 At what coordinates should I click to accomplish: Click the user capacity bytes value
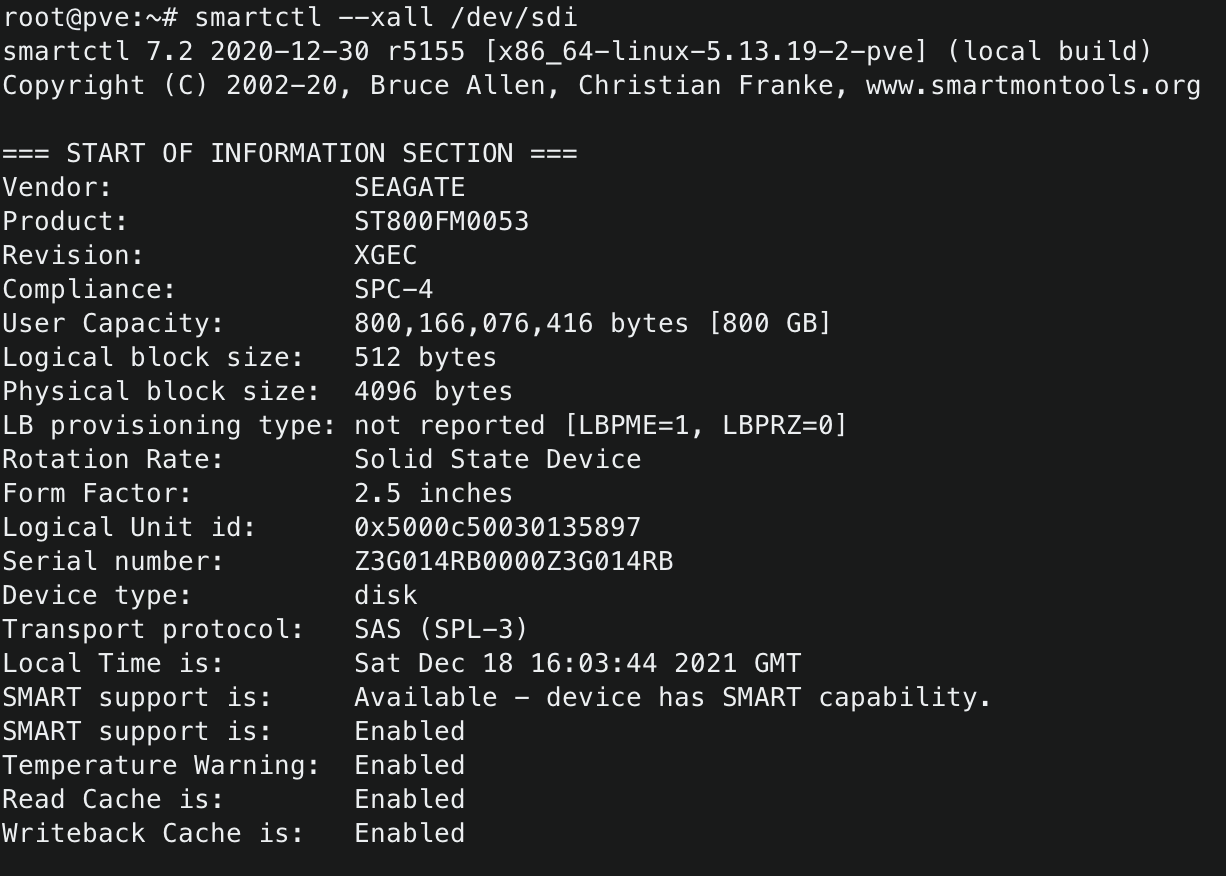[x=520, y=324]
